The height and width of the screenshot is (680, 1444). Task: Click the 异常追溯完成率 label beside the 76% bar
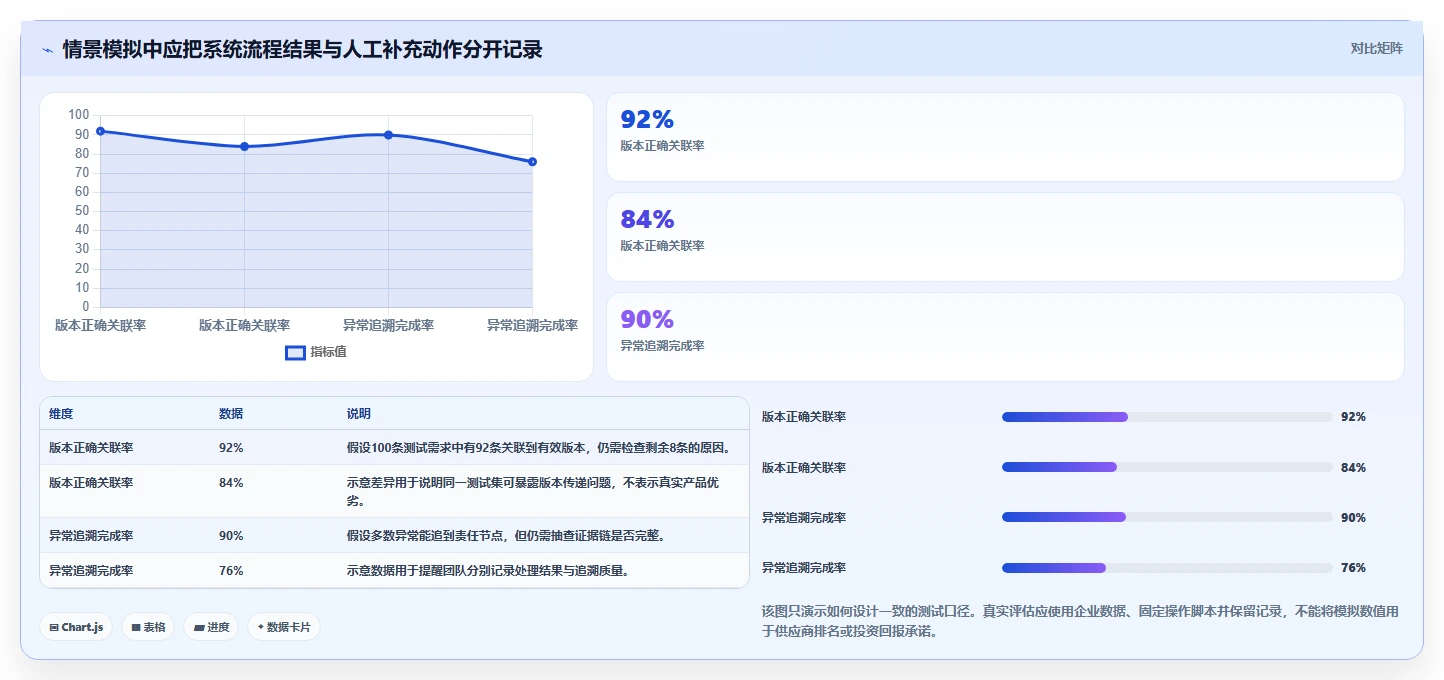pos(804,567)
